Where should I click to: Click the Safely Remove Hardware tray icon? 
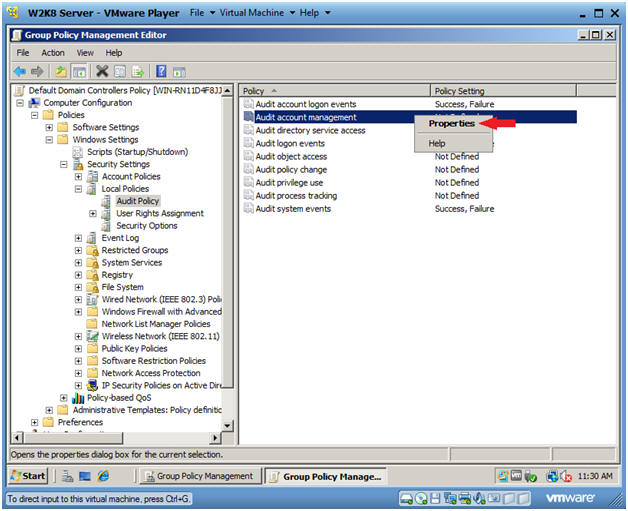[531, 476]
